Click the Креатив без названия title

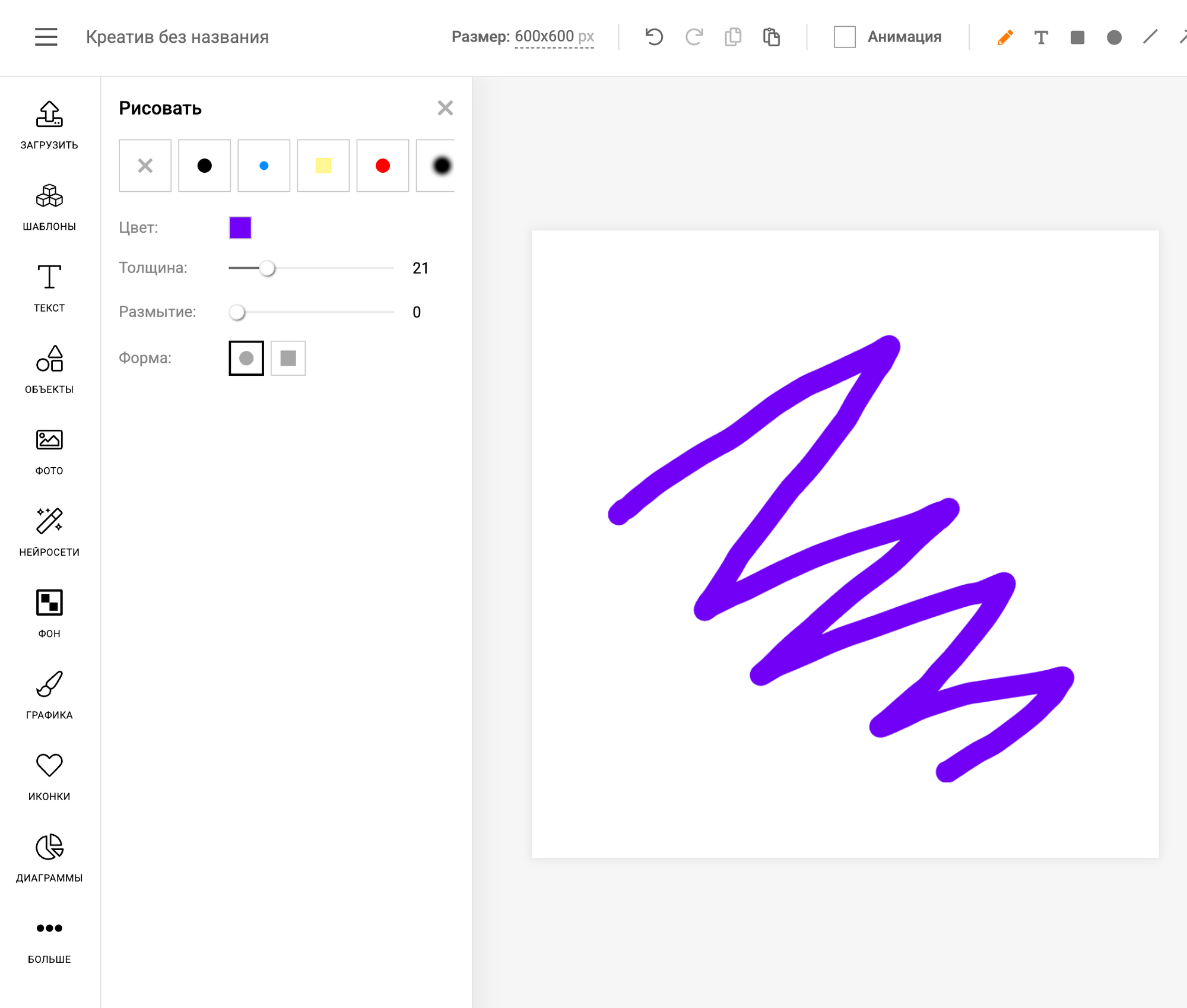pos(177,37)
